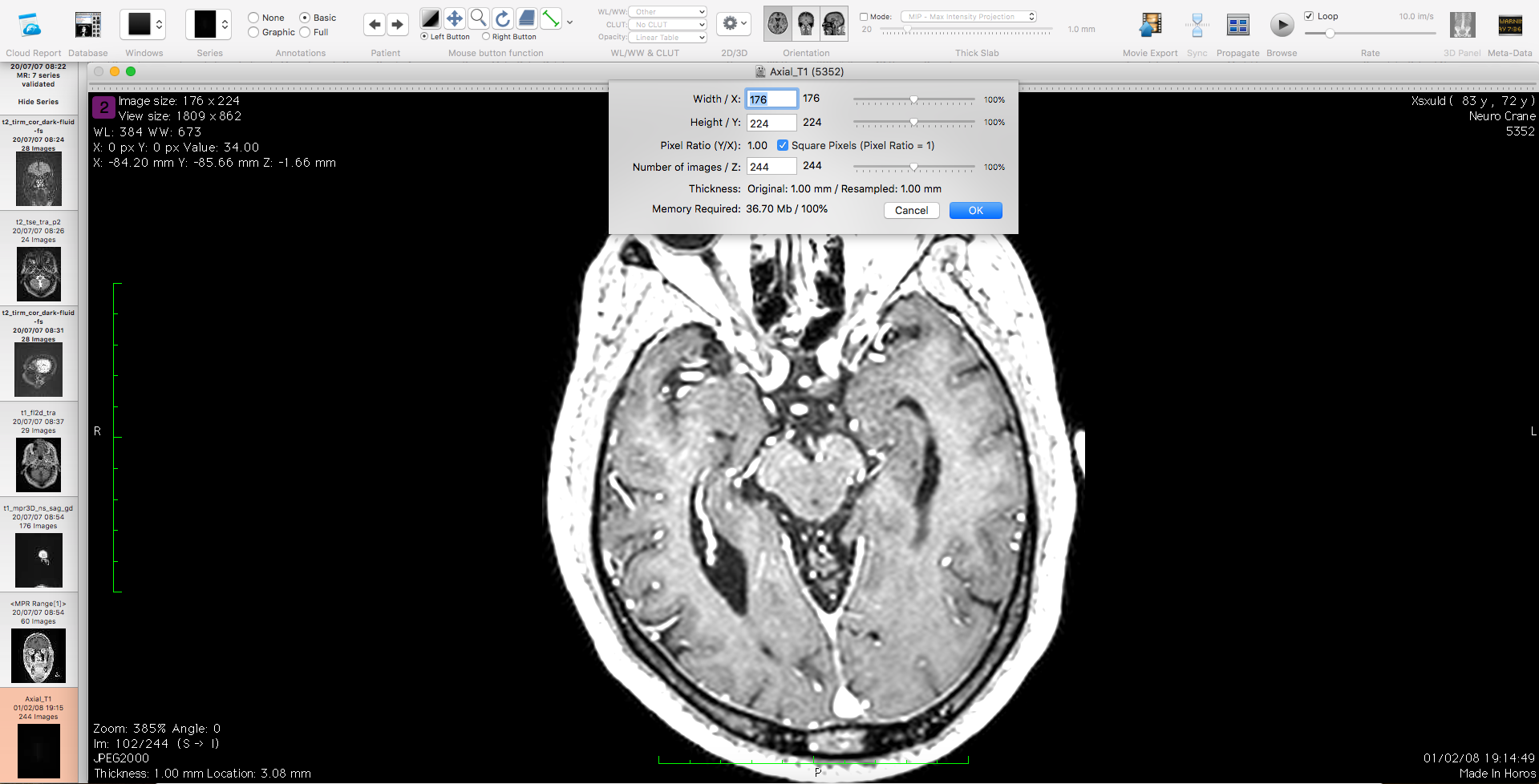Open the WL/WW preset dropdown

coord(667,12)
